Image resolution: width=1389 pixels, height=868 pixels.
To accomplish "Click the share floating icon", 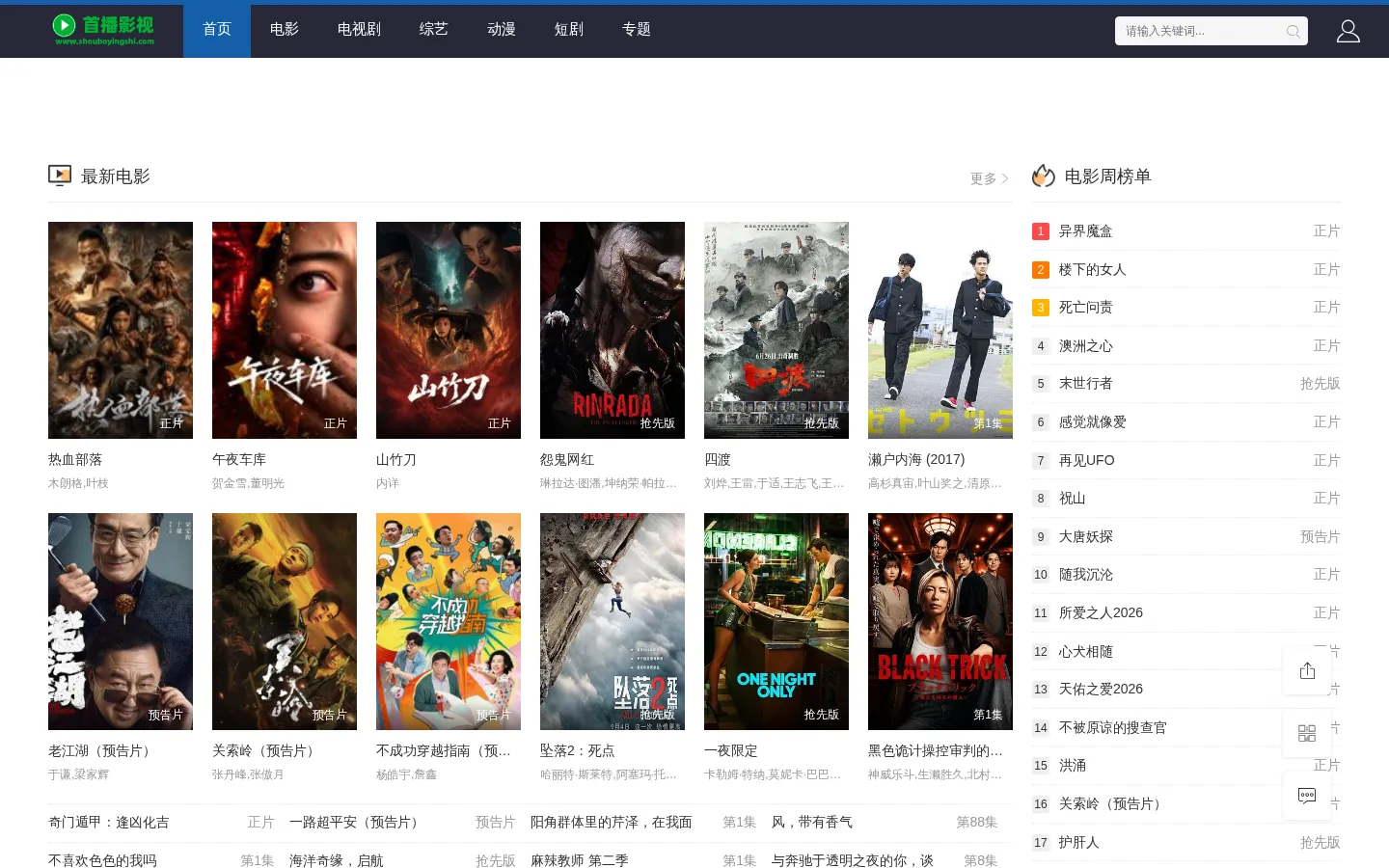I will pyautogui.click(x=1307, y=670).
